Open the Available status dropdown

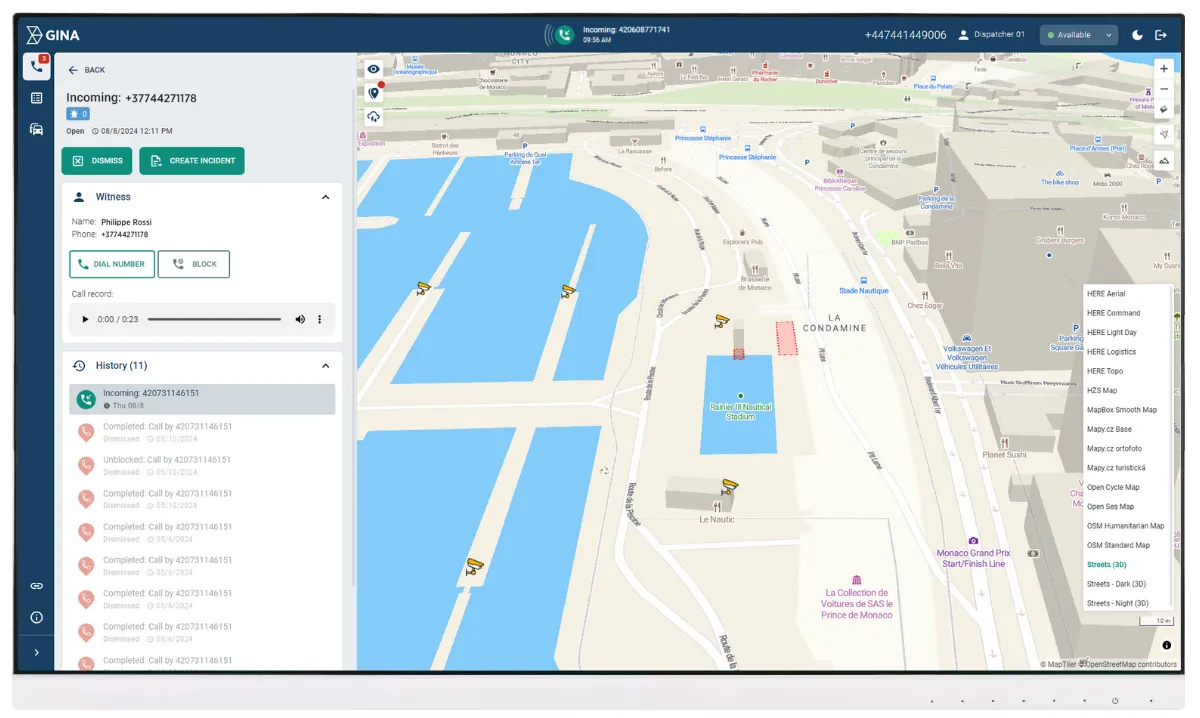(x=1078, y=35)
